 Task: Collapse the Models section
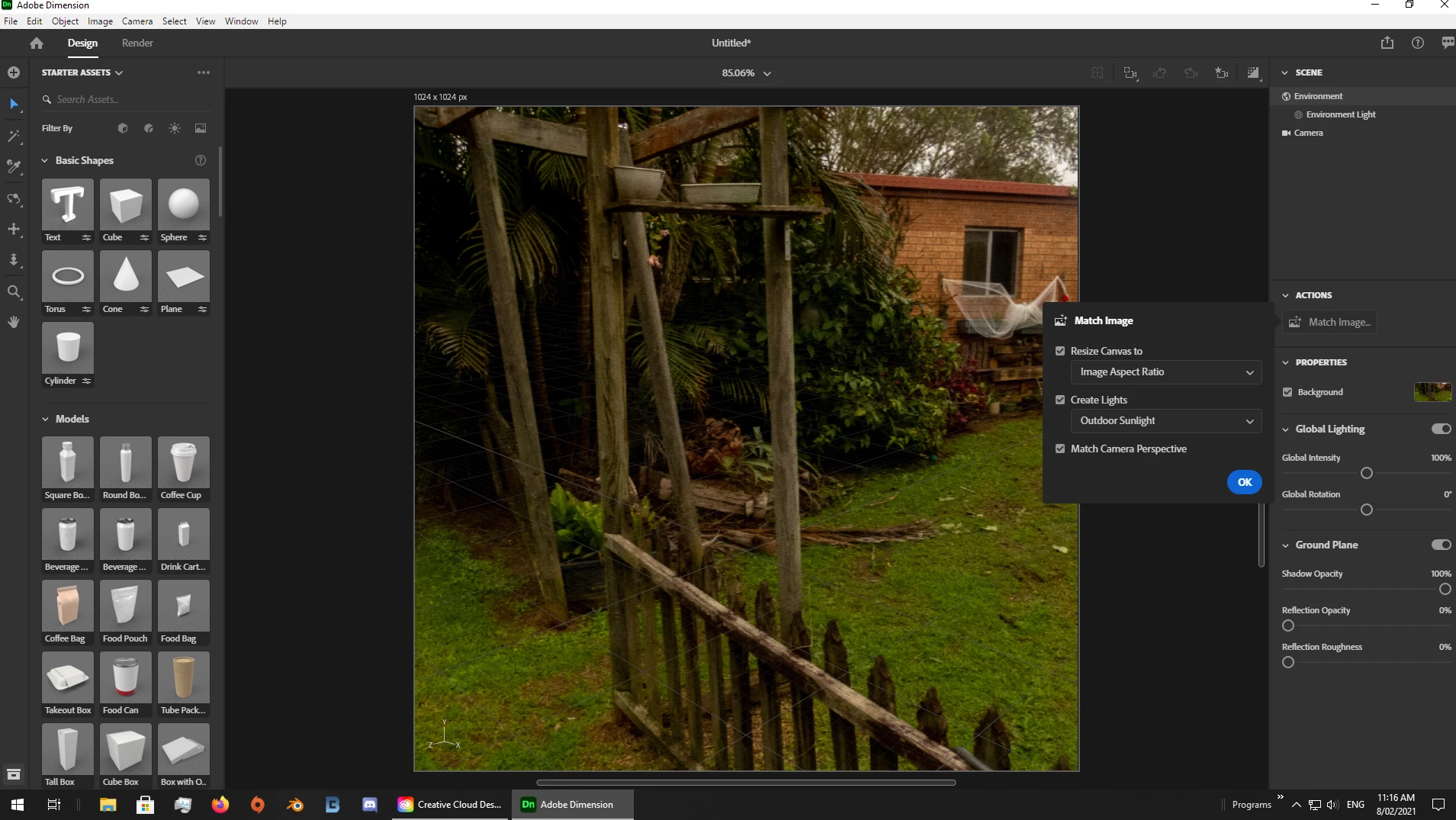[45, 420]
